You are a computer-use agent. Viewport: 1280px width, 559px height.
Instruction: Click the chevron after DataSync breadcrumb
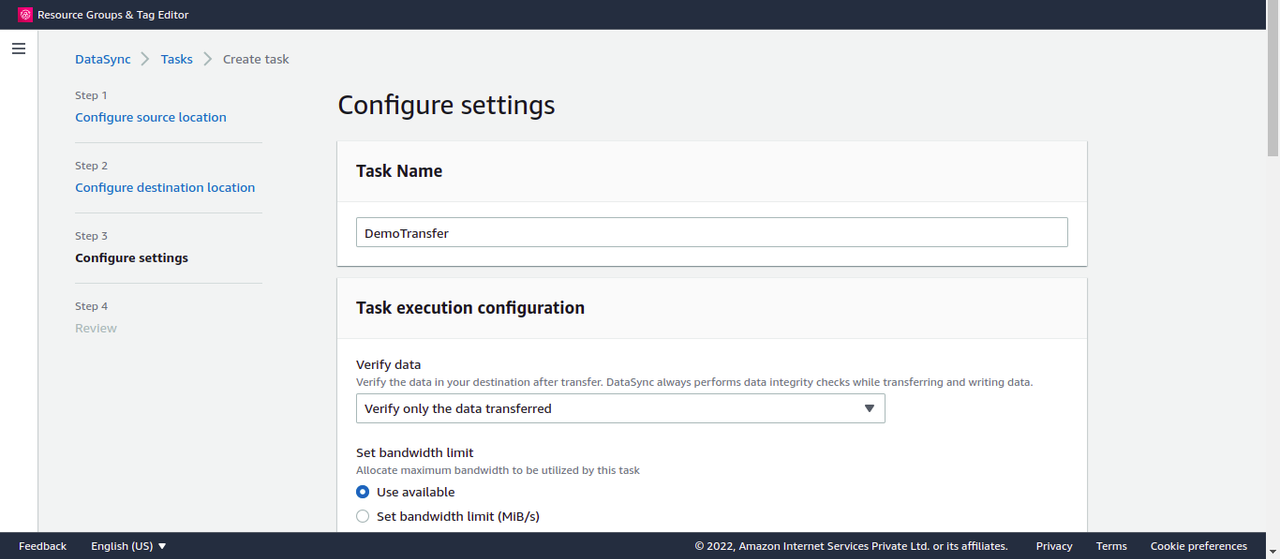[x=146, y=59]
